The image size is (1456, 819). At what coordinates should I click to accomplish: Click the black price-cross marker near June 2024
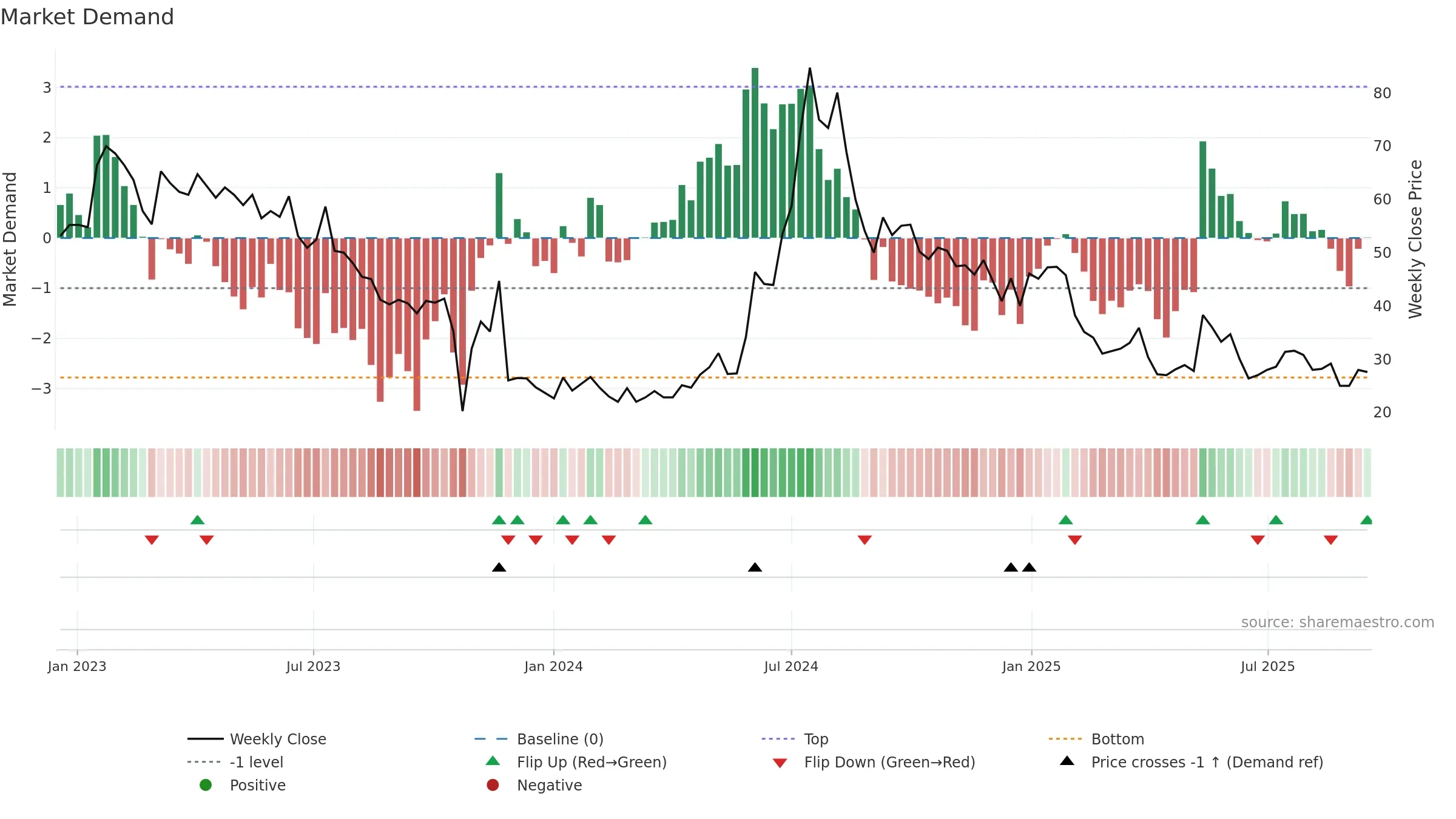[755, 567]
